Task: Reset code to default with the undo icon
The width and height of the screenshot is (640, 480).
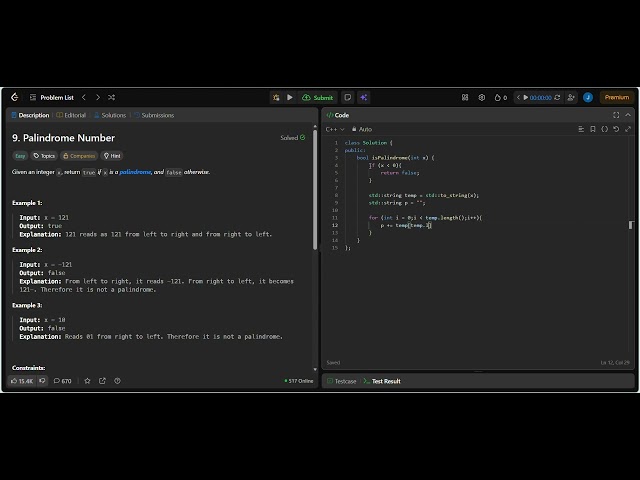Action: click(615, 129)
